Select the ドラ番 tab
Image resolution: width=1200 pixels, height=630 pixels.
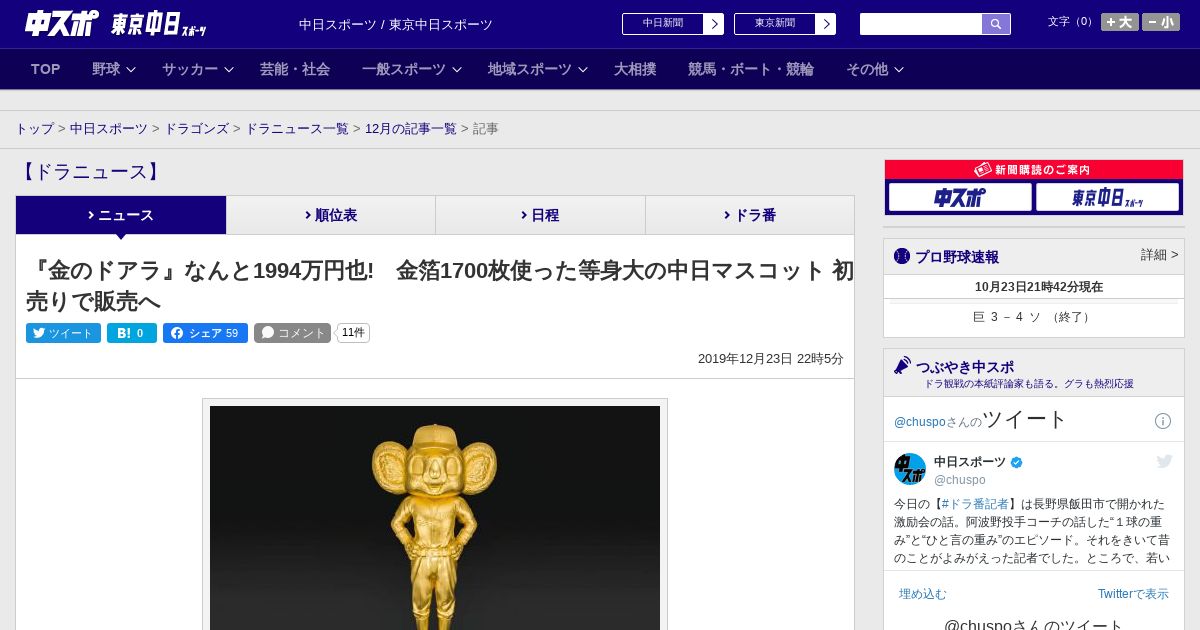750,215
